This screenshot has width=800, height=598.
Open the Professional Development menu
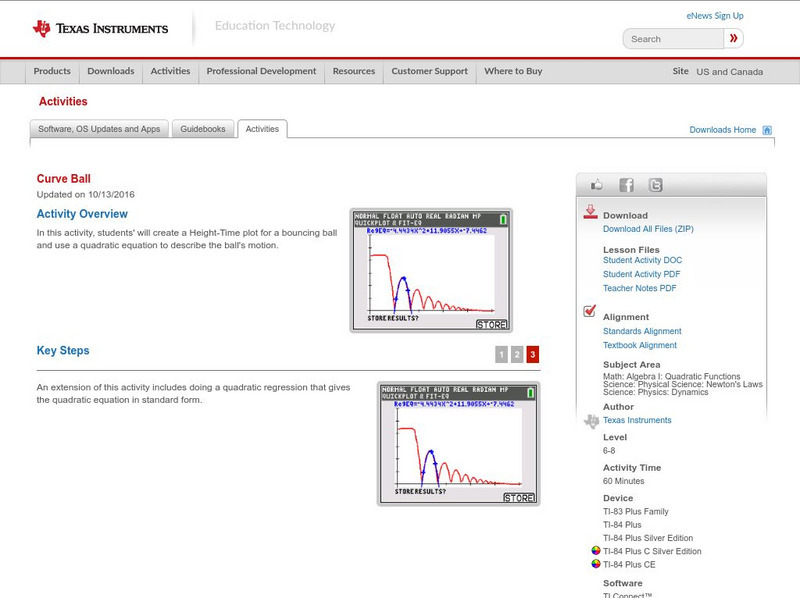[261, 72]
